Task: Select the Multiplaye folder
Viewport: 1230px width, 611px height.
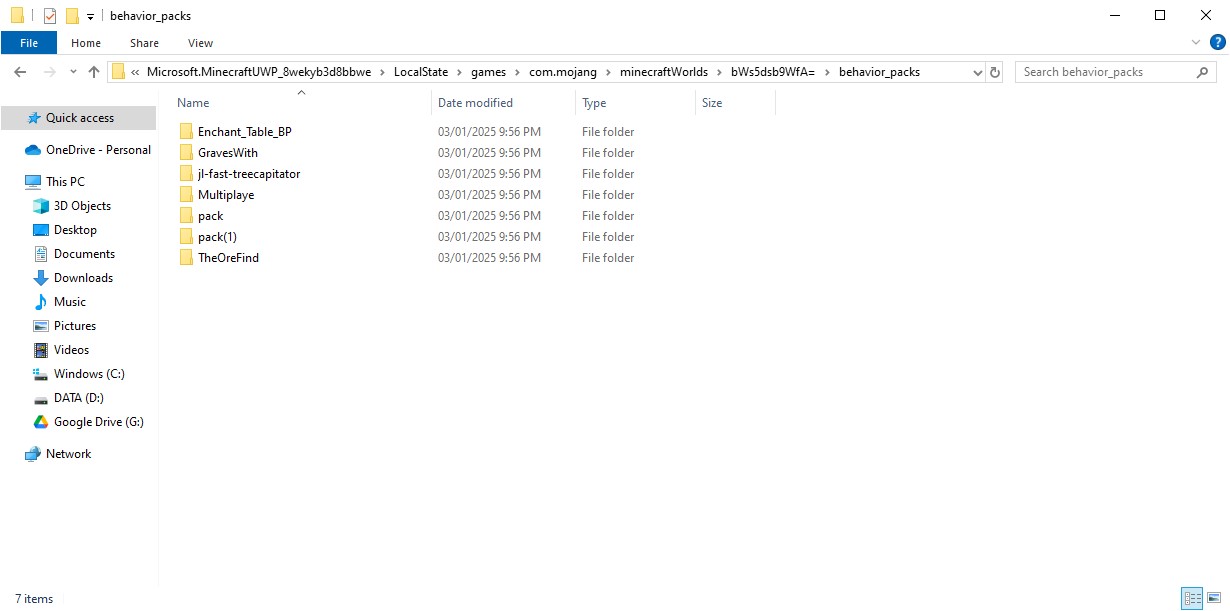Action: pyautogui.click(x=225, y=195)
